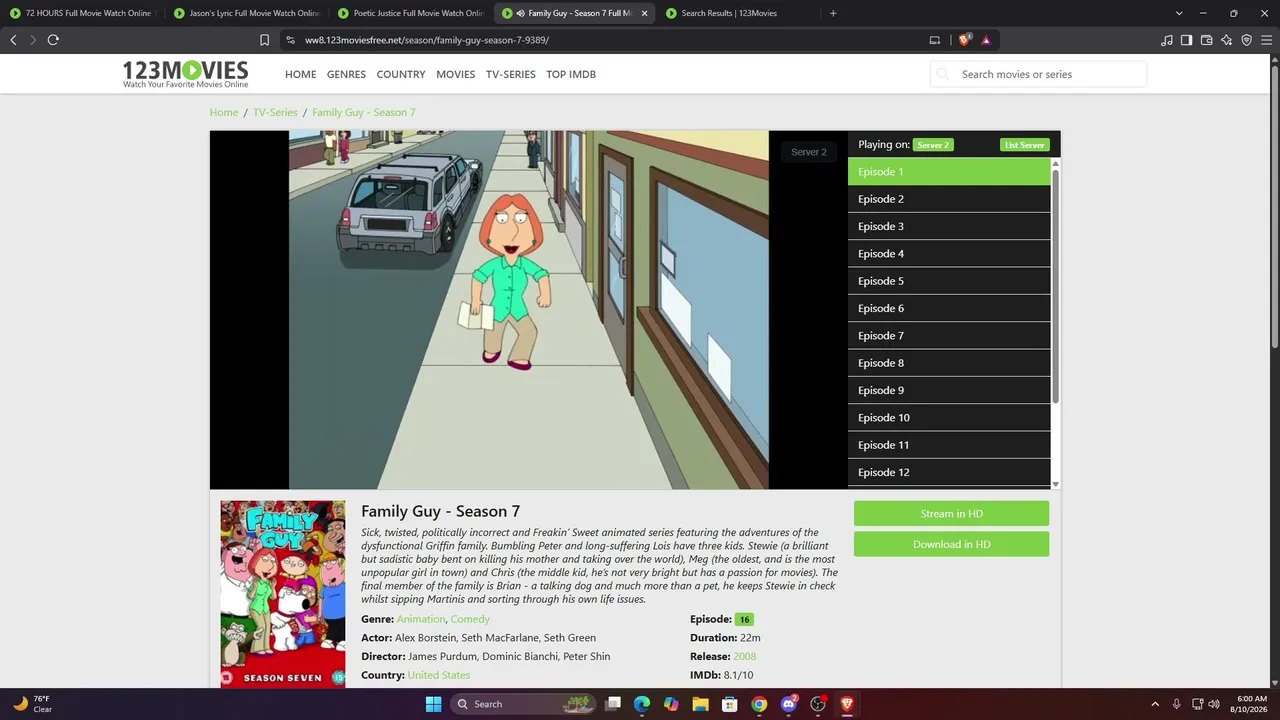Open OBS Studio from the taskbar
The image size is (1280, 720).
click(x=818, y=704)
